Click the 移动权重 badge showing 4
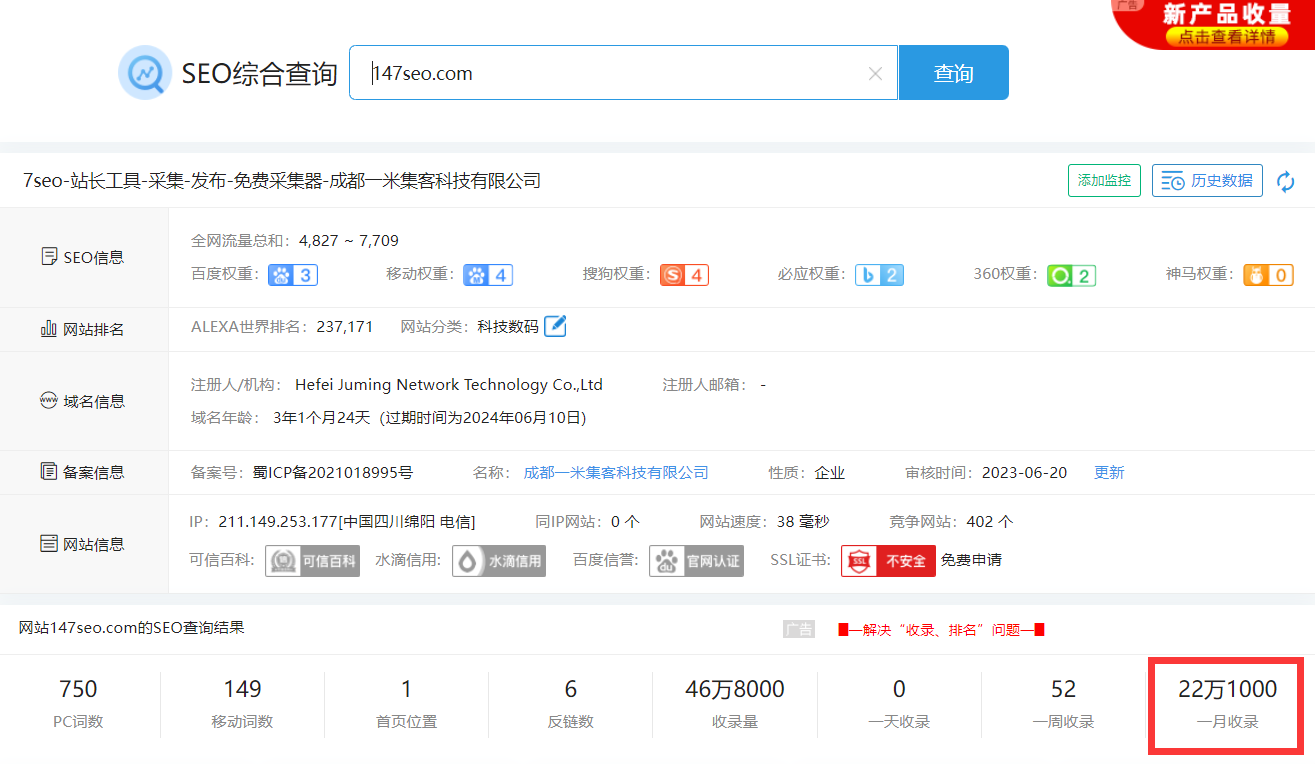Viewport: 1315px width, 764px height. click(488, 275)
